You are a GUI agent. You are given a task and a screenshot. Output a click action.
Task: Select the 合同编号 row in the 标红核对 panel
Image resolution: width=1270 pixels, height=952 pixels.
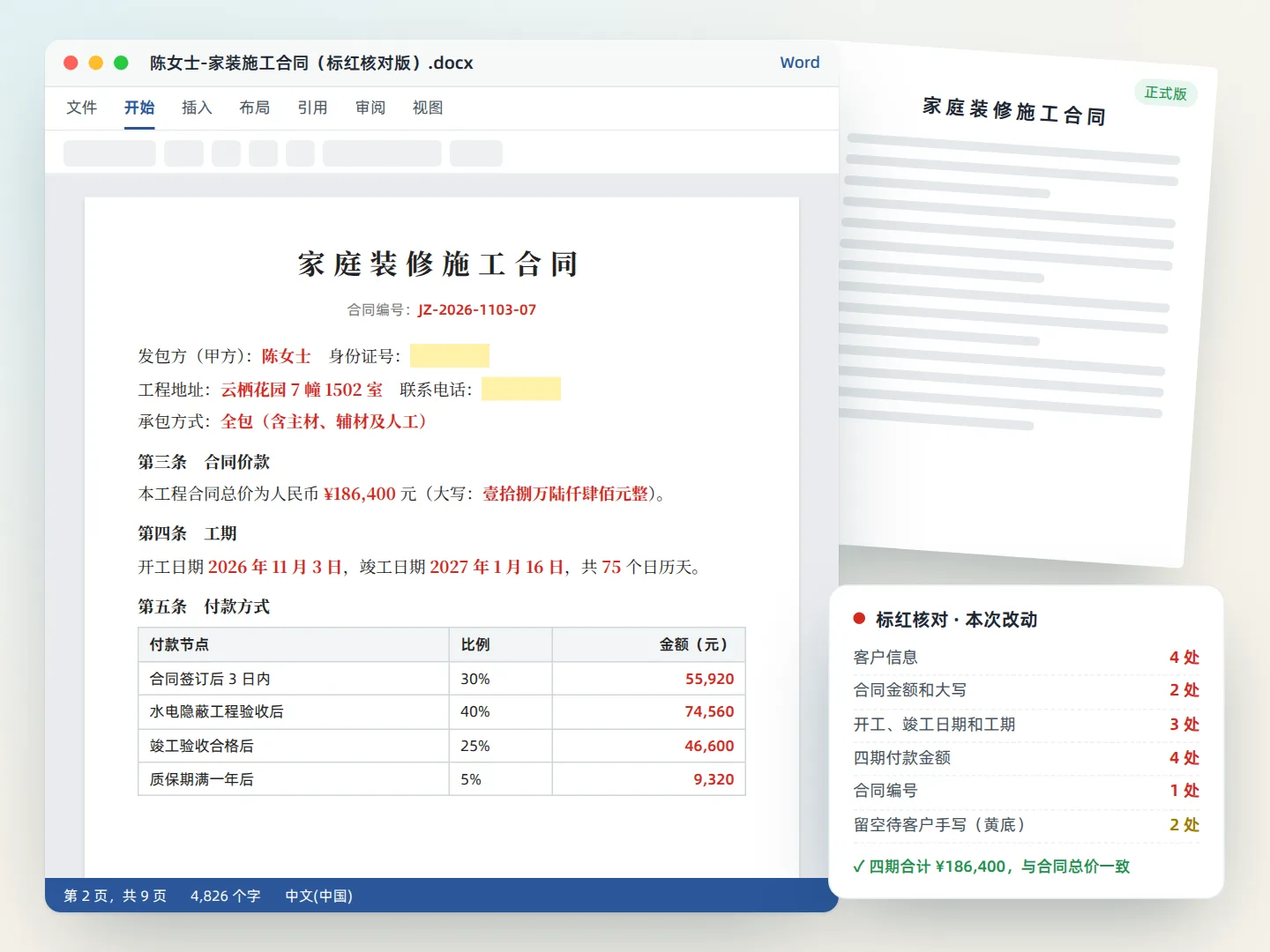click(x=1027, y=791)
